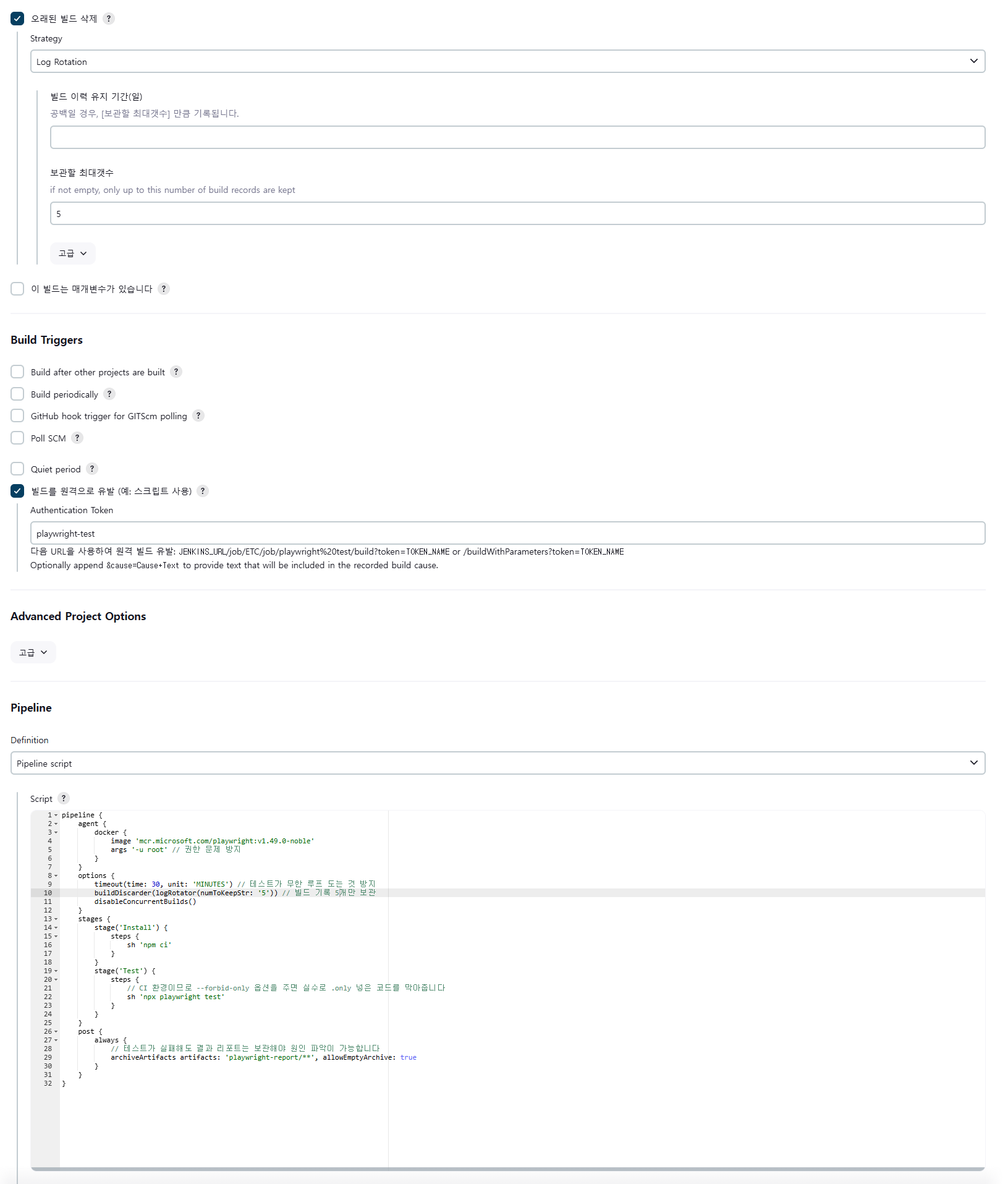1008x1184 pixels.
Task: Open help for Build after other projects
Action: [176, 372]
